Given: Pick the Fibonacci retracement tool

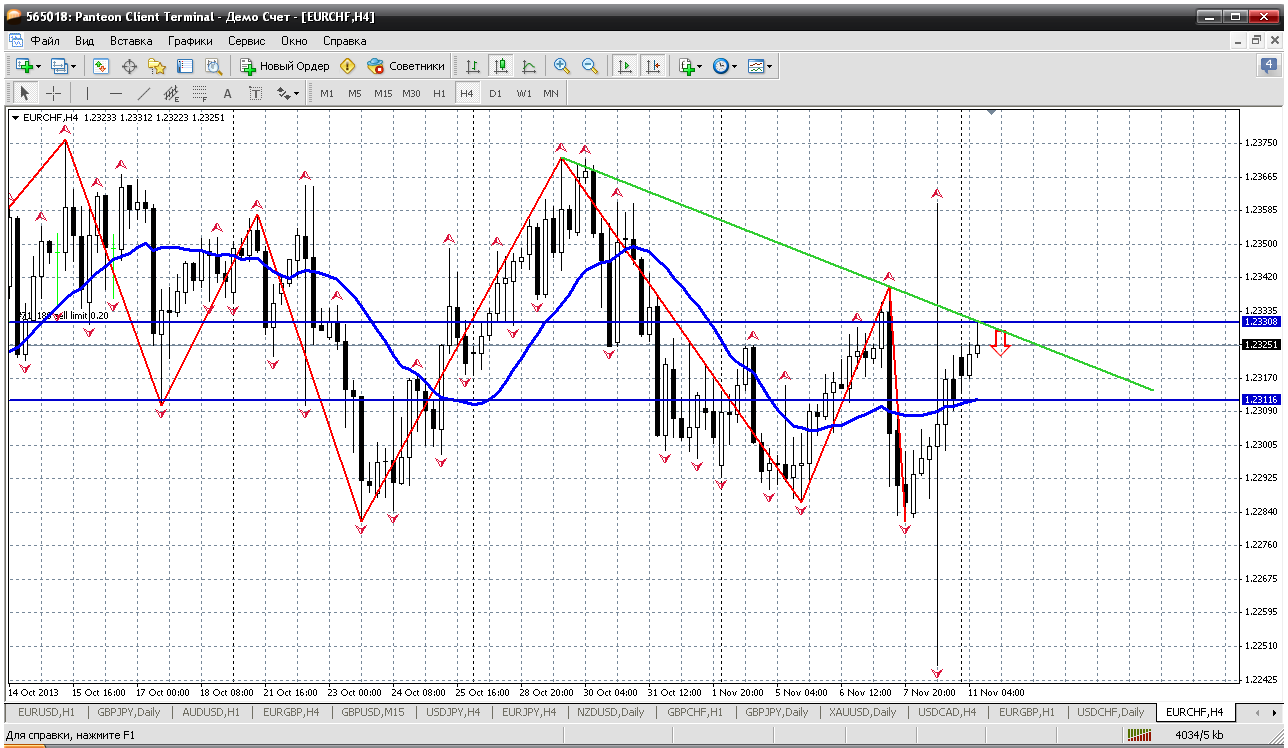Looking at the screenshot, I should click(x=199, y=93).
